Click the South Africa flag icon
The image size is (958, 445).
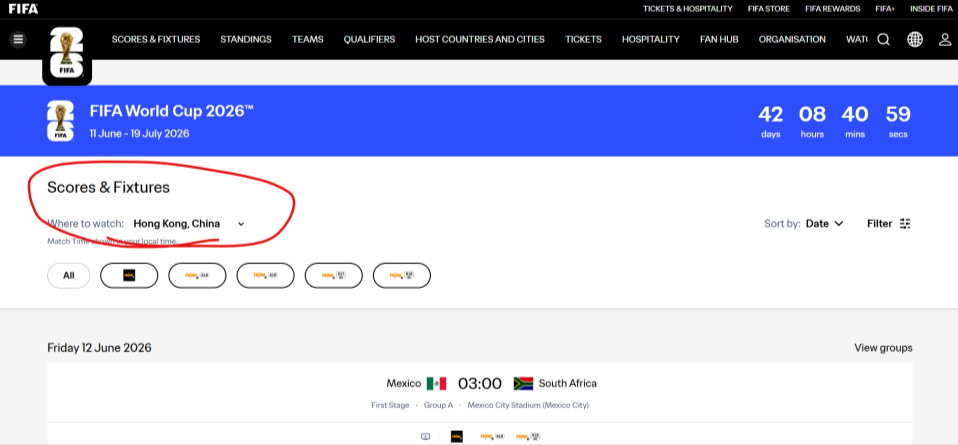pyautogui.click(x=523, y=383)
